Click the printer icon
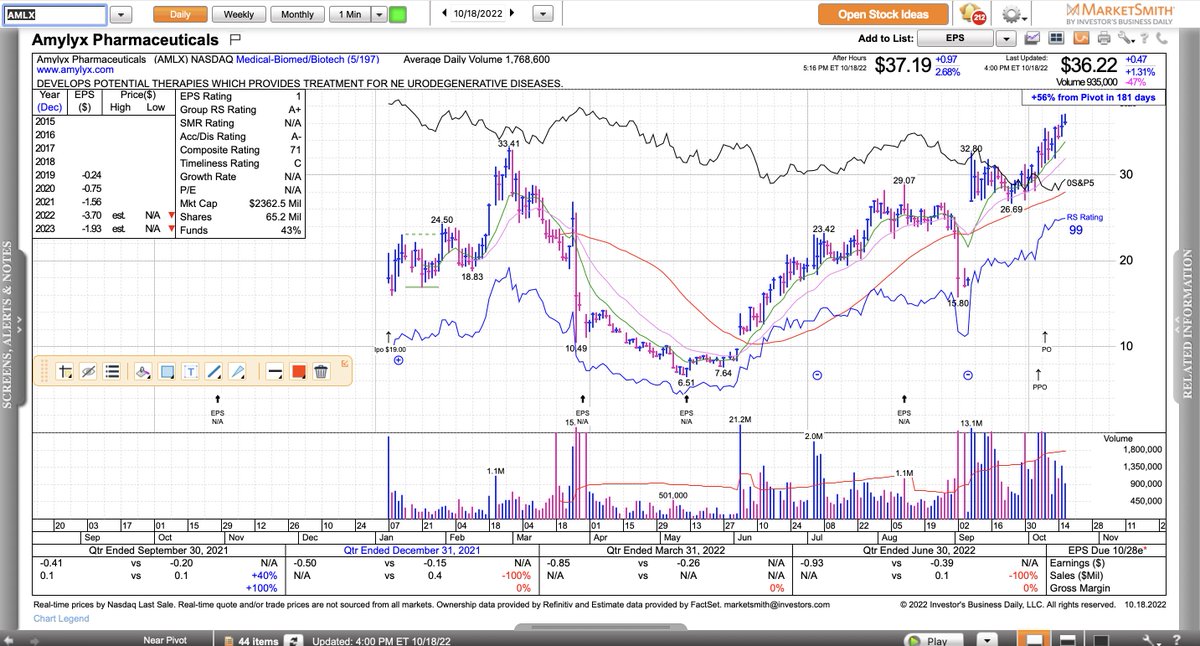The image size is (1200, 646). pyautogui.click(x=1103, y=39)
